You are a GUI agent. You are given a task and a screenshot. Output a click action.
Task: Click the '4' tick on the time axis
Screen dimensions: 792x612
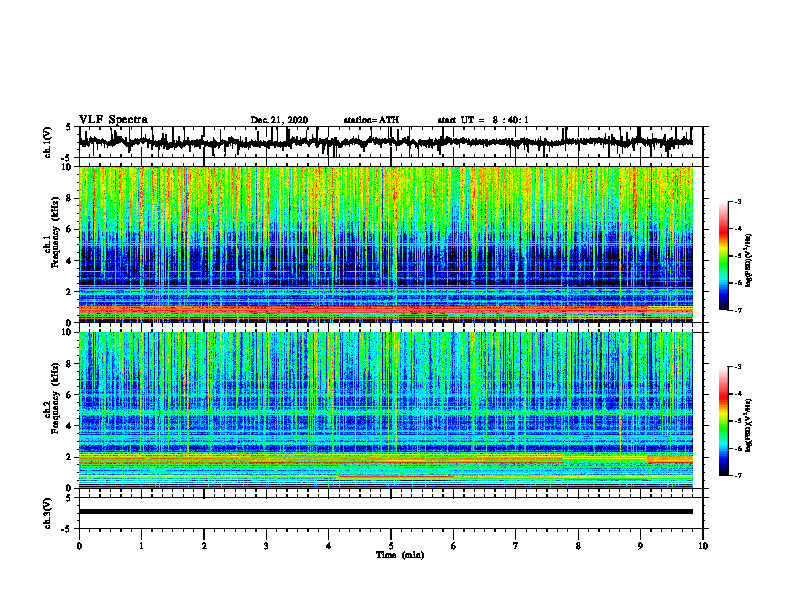(x=329, y=546)
